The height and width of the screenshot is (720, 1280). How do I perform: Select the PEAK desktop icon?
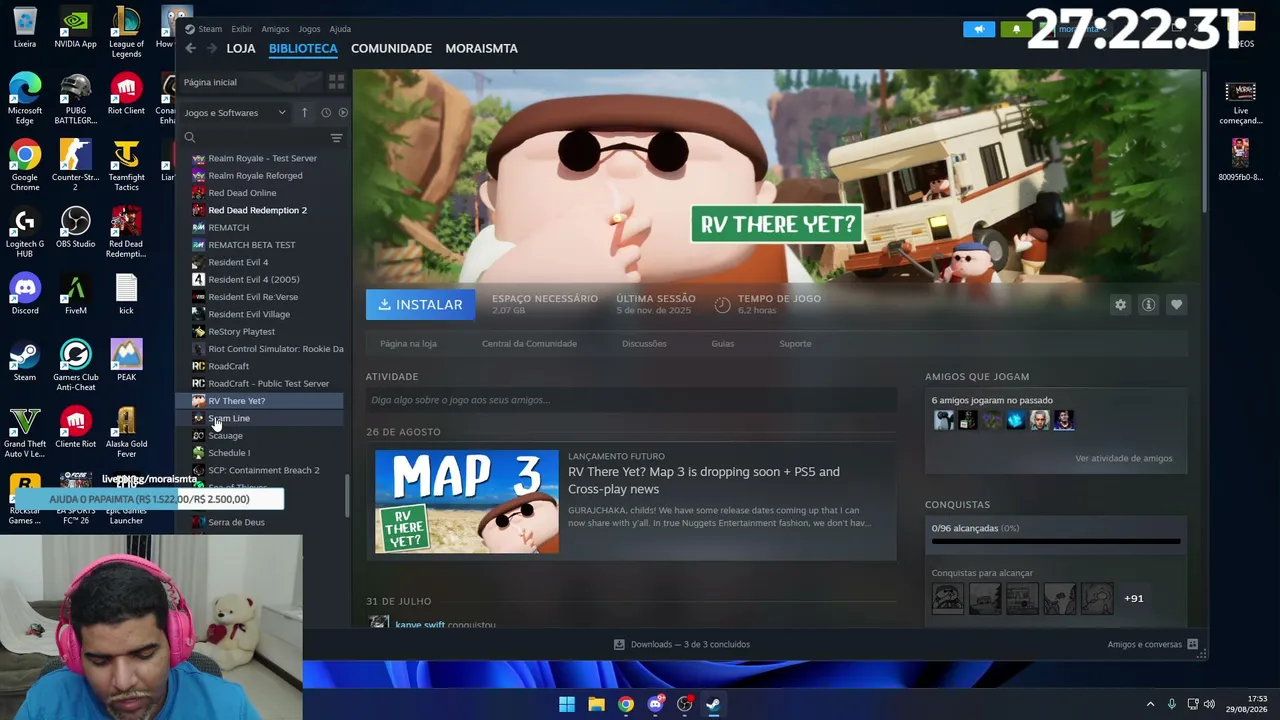[126, 361]
